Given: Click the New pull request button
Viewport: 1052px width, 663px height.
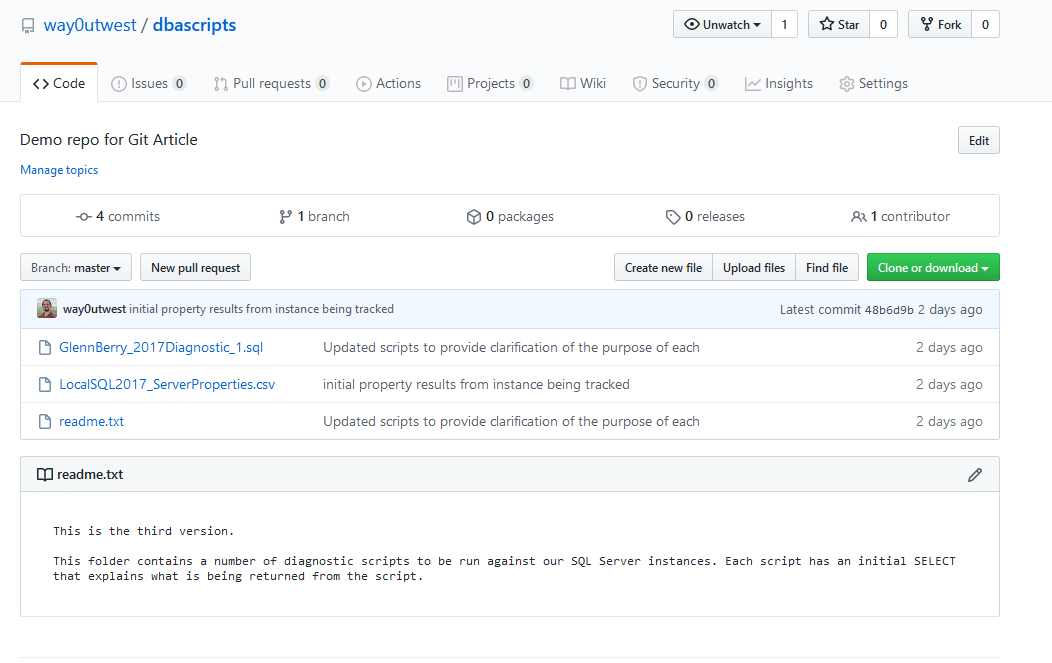Looking at the screenshot, I should pyautogui.click(x=196, y=268).
